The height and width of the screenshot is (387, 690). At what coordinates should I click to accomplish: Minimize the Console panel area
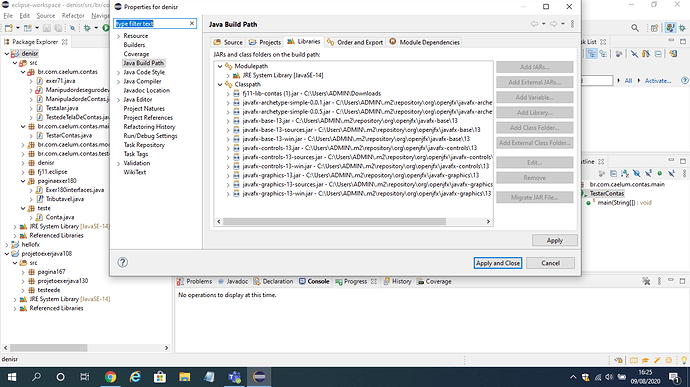pyautogui.click(x=671, y=280)
